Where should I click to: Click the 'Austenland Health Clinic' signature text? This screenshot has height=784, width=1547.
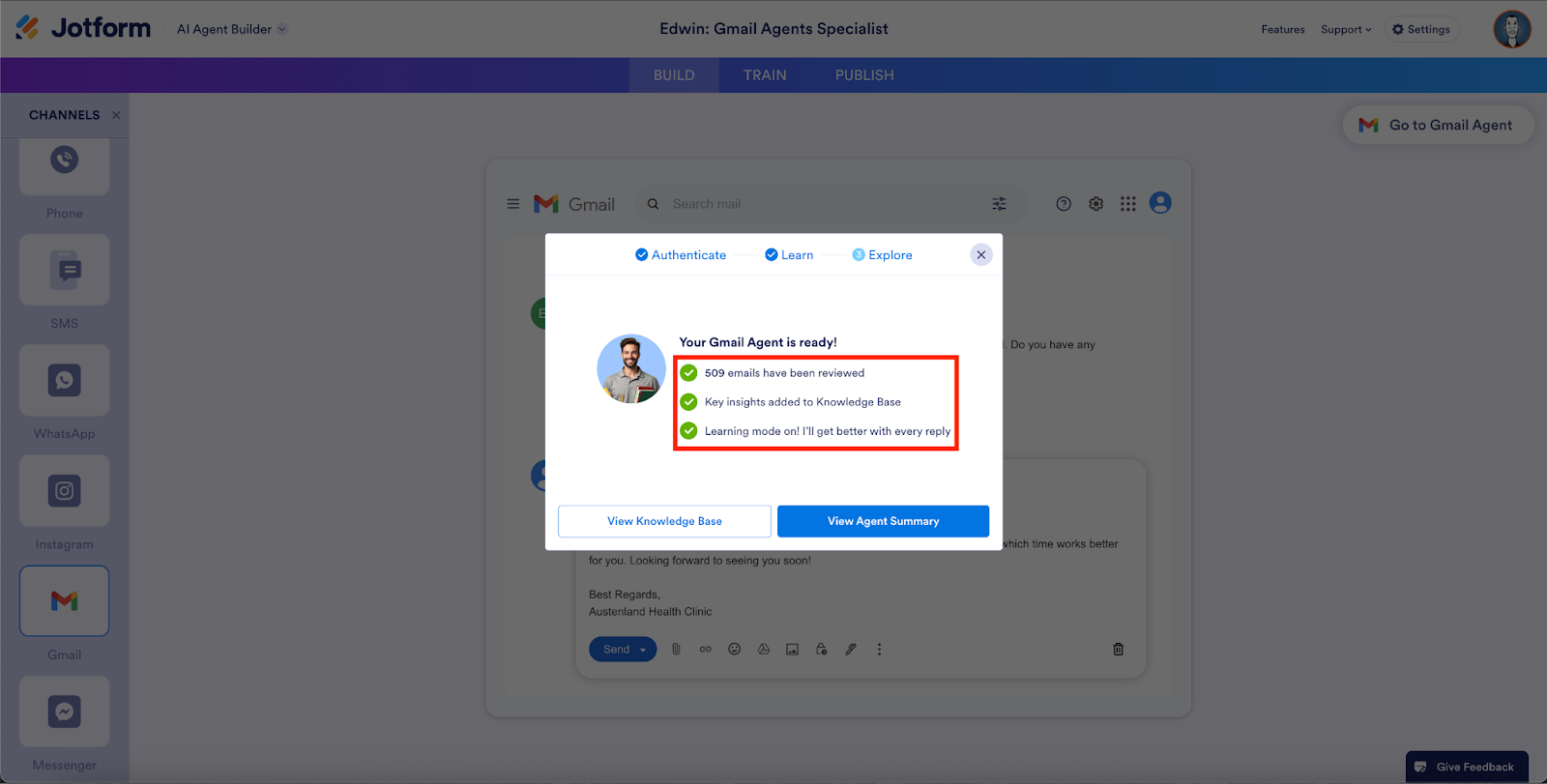coord(650,612)
